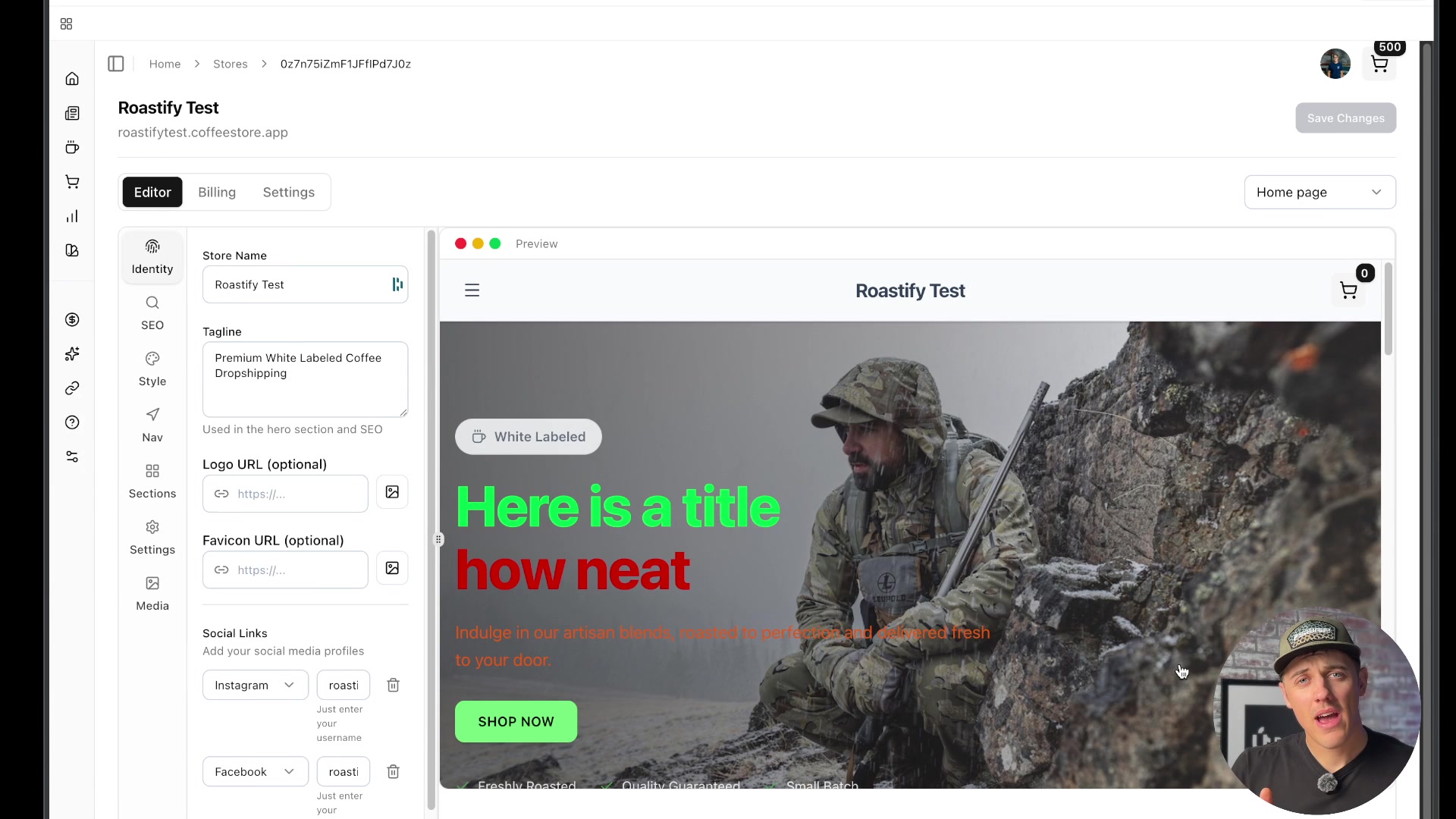
Task: Open the hamburger menu in the preview
Action: coord(472,290)
